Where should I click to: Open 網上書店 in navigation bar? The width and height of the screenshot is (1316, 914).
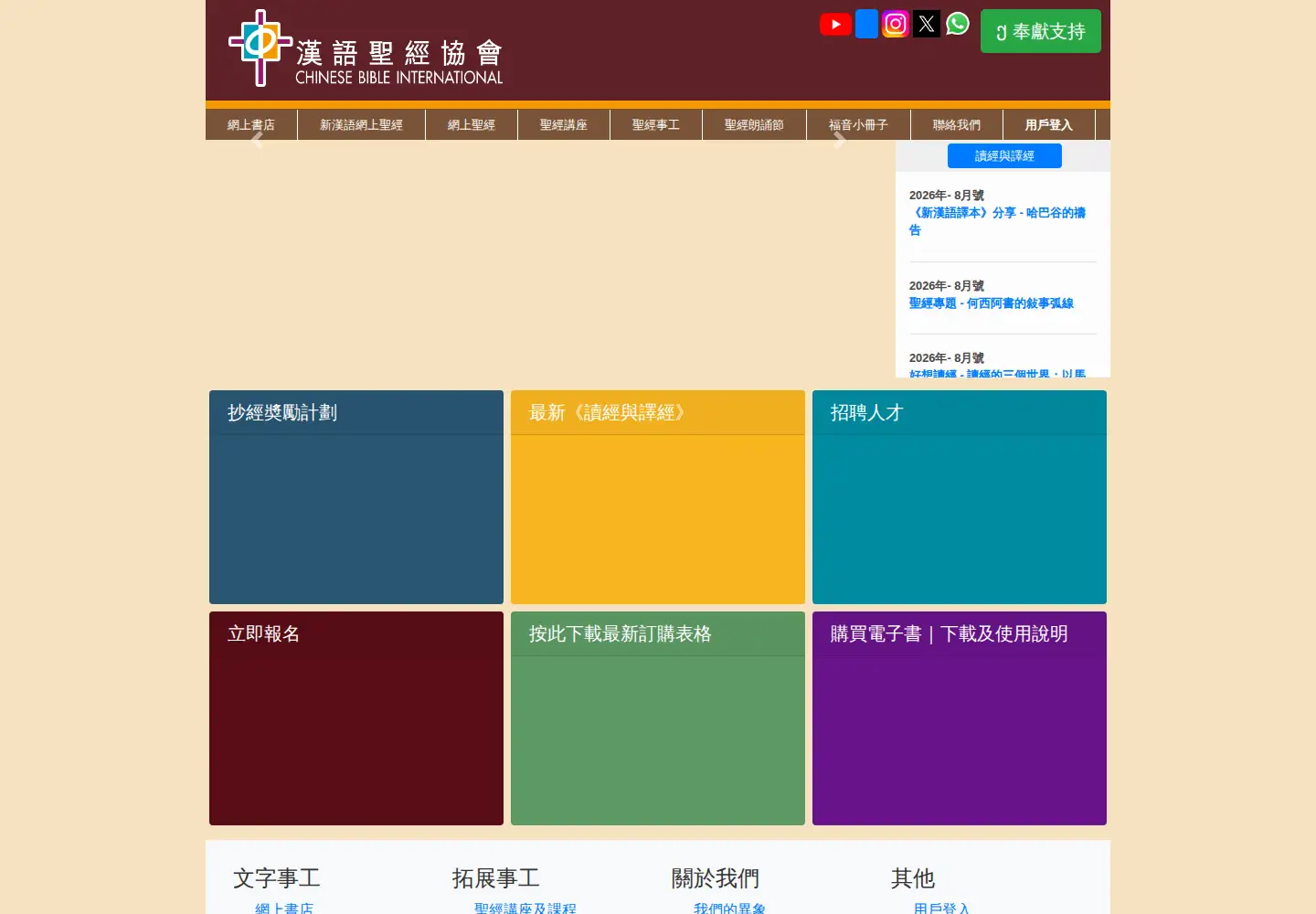(251, 125)
